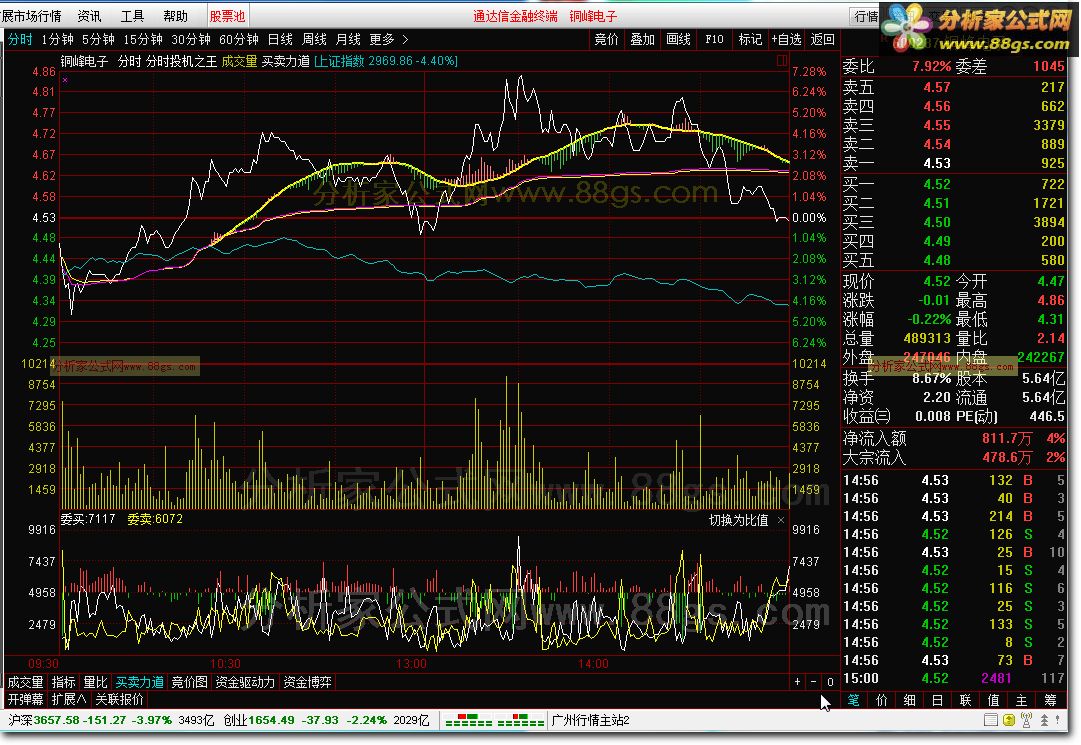The image size is (1081, 745).
Task: Select the 资金博弈 indicator tab
Action: click(307, 682)
